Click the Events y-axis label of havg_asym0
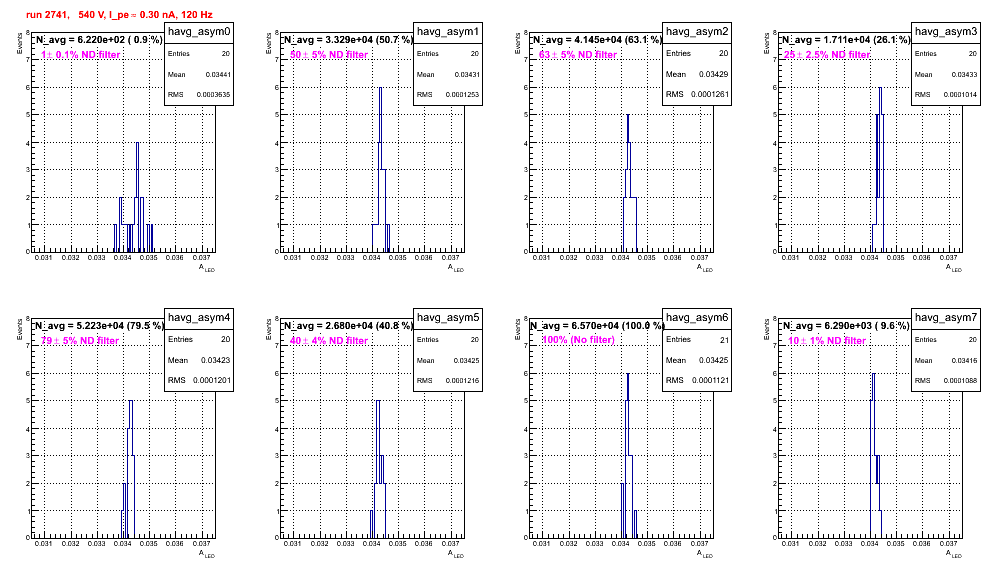 click(19, 44)
